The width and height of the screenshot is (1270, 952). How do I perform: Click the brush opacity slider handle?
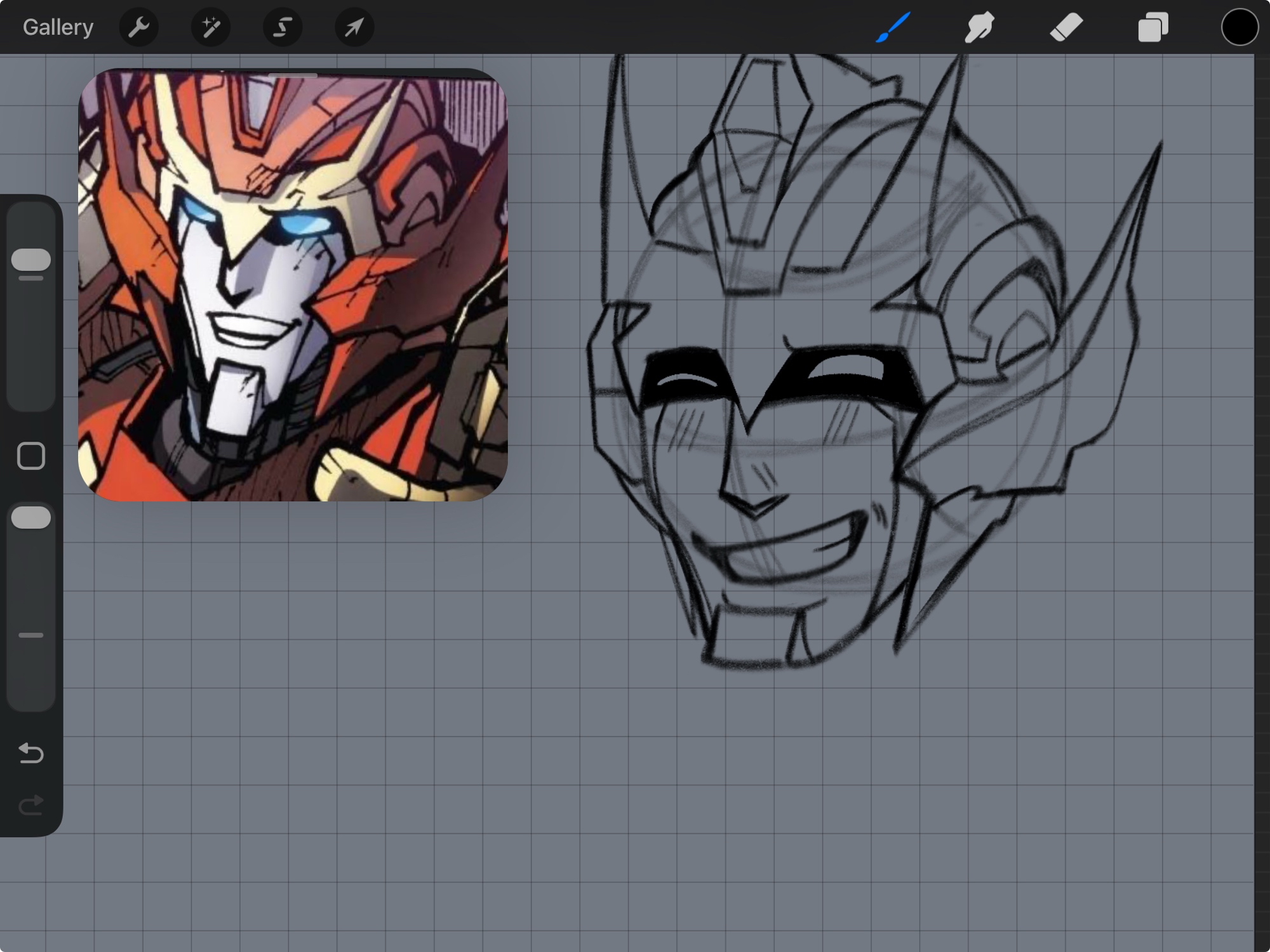click(30, 518)
